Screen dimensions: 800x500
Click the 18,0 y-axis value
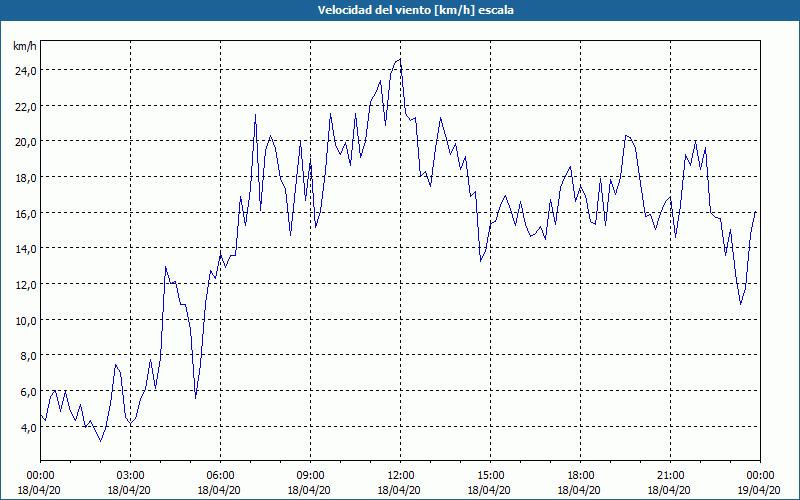(x=24, y=178)
